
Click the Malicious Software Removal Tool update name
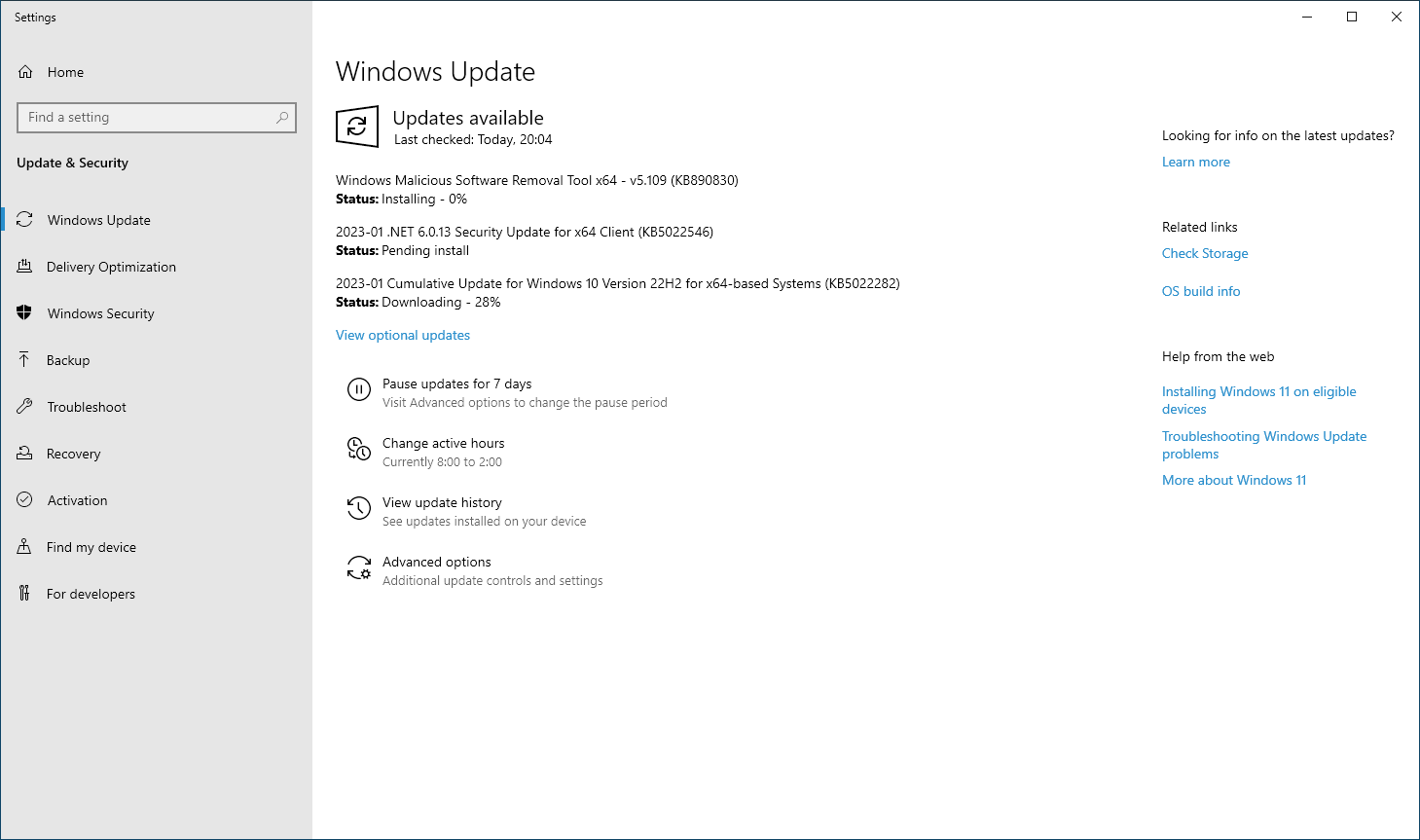(x=537, y=180)
